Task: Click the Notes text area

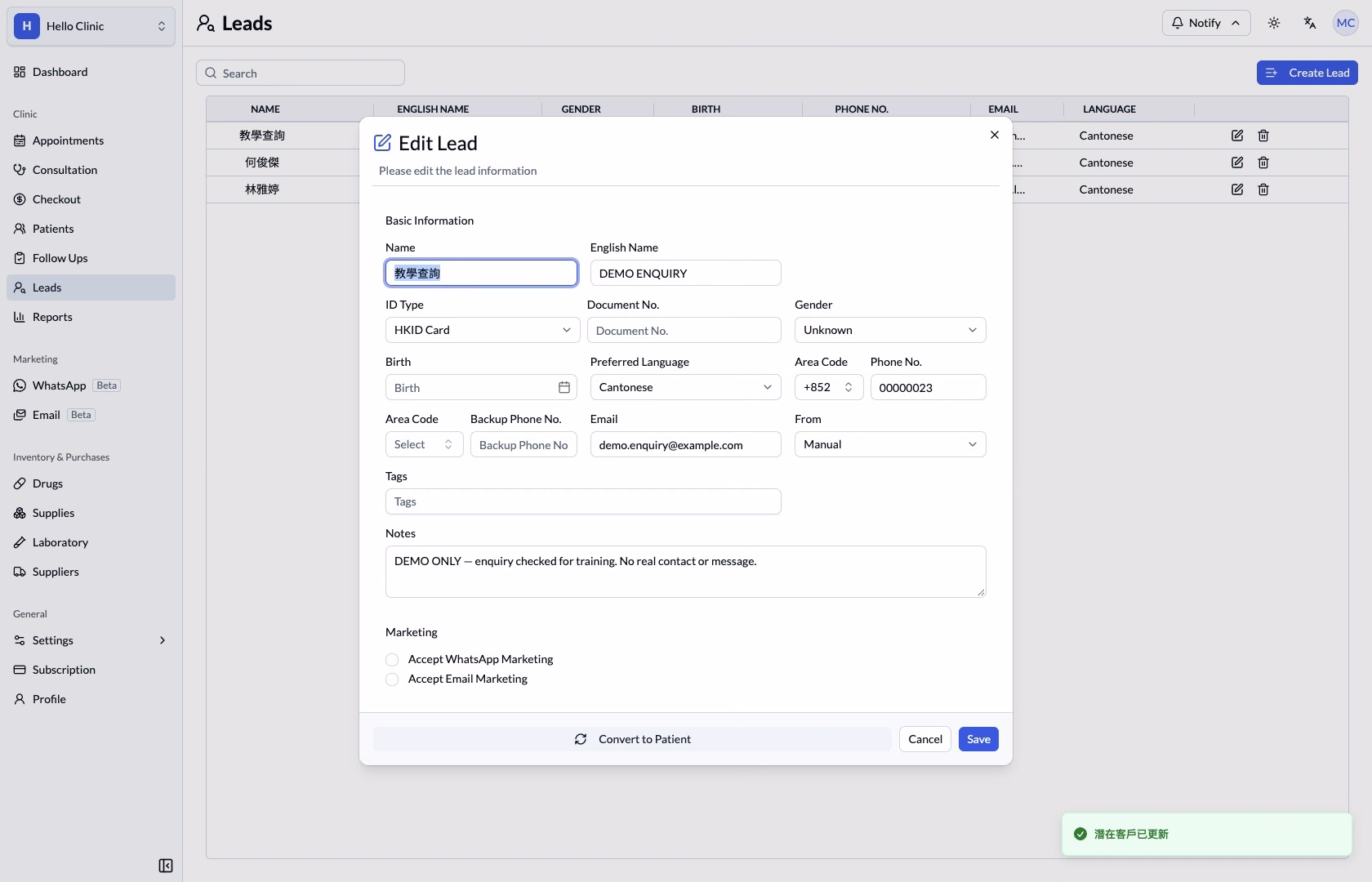Action: [686, 572]
